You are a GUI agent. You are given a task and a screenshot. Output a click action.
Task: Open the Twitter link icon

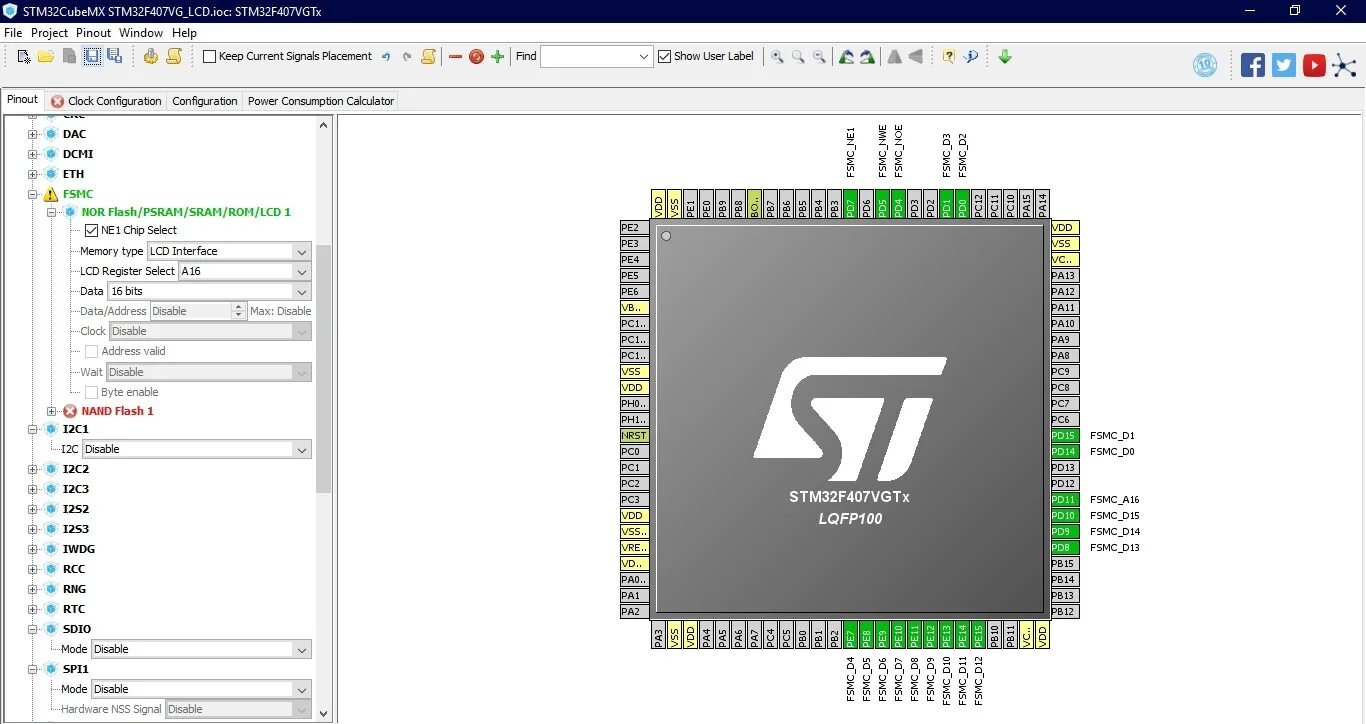[1284, 66]
